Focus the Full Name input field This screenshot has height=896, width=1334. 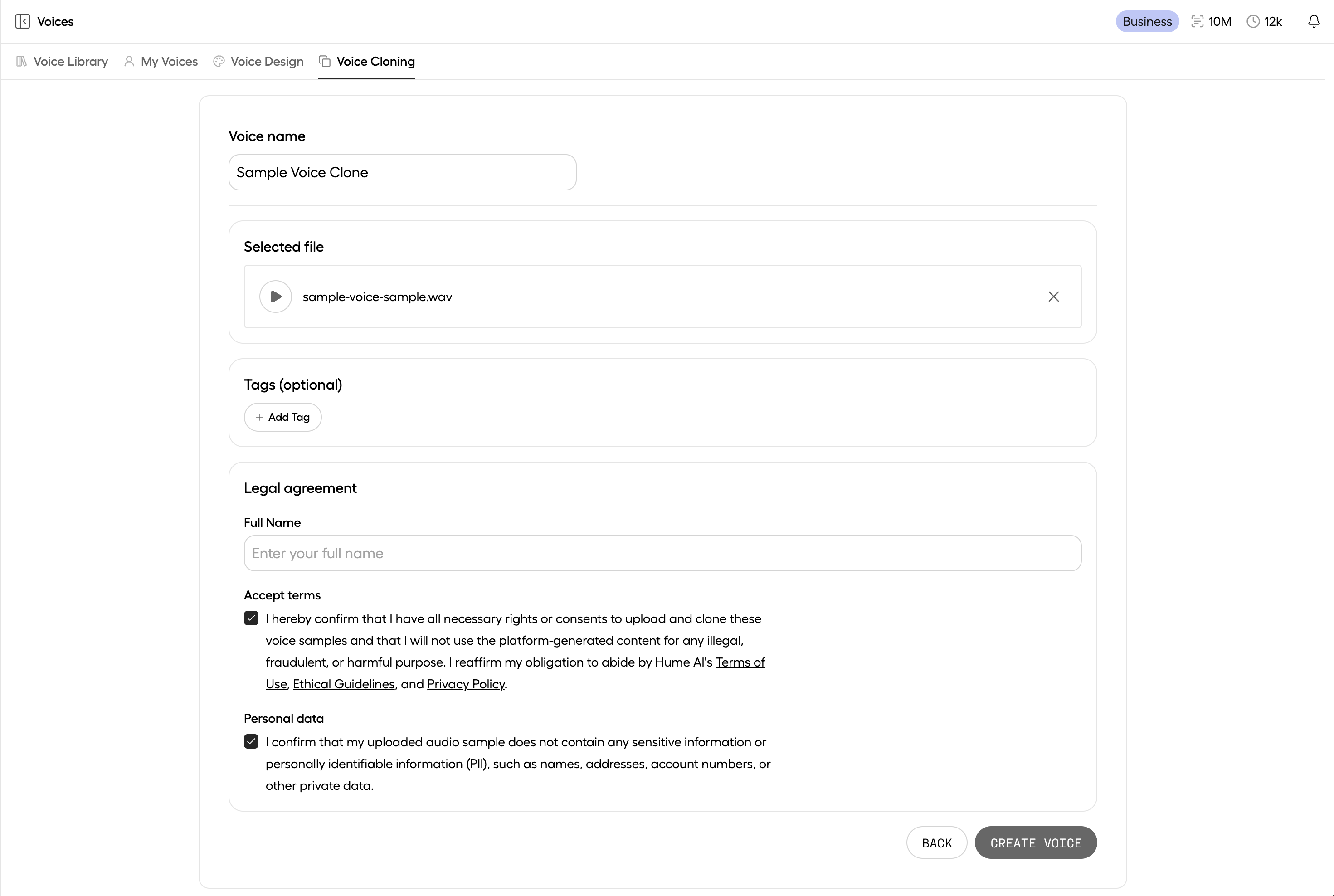click(x=662, y=553)
